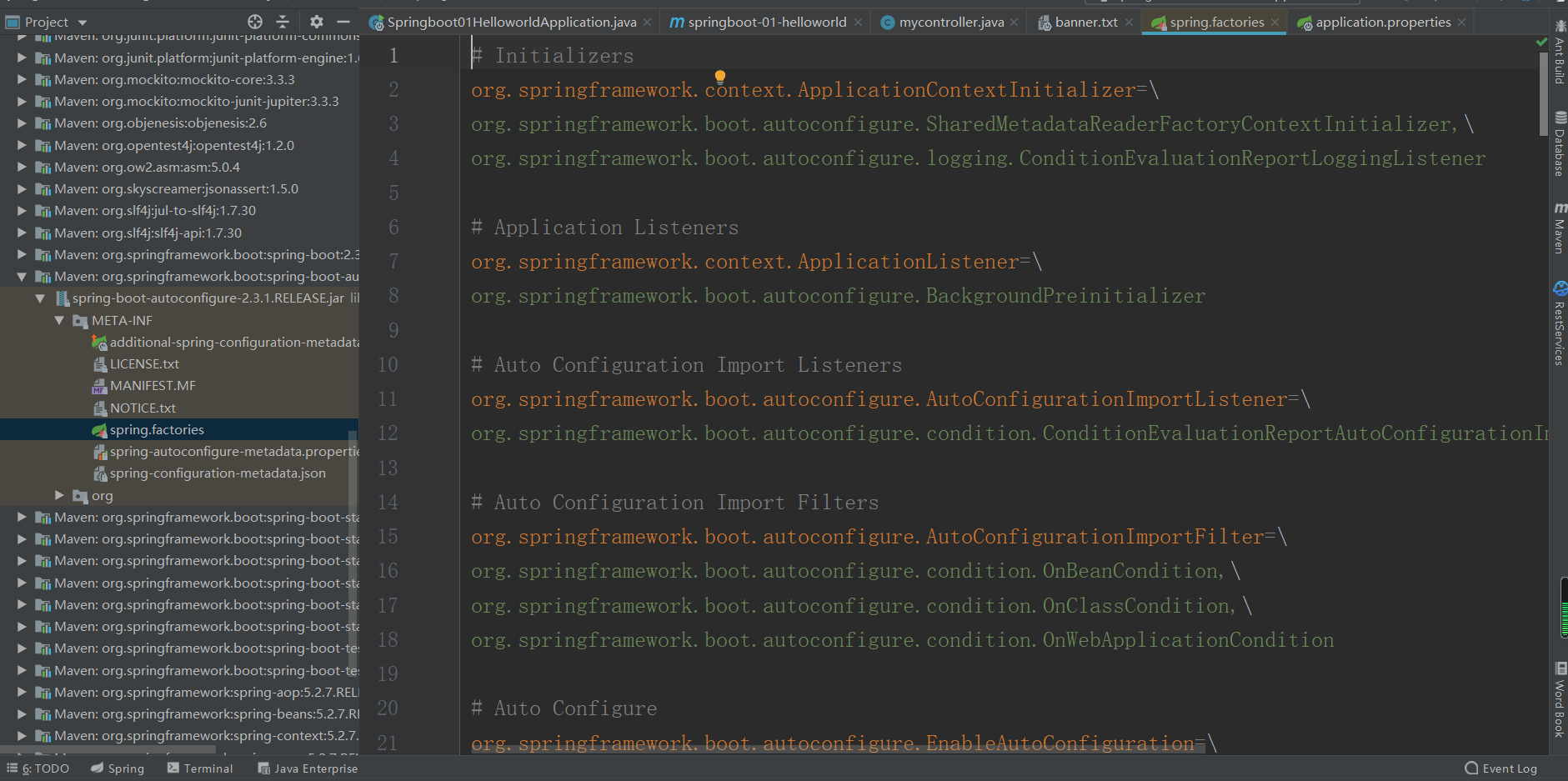This screenshot has height=781, width=1568.
Task: Collapse spring-boot-autoconfigure-2.3.1.RELEASE.jar node
Action: tap(40, 298)
